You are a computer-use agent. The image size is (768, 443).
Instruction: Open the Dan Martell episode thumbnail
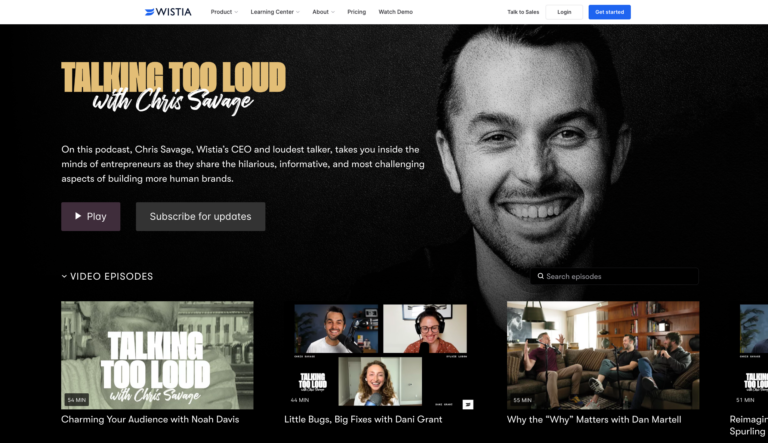coord(603,355)
